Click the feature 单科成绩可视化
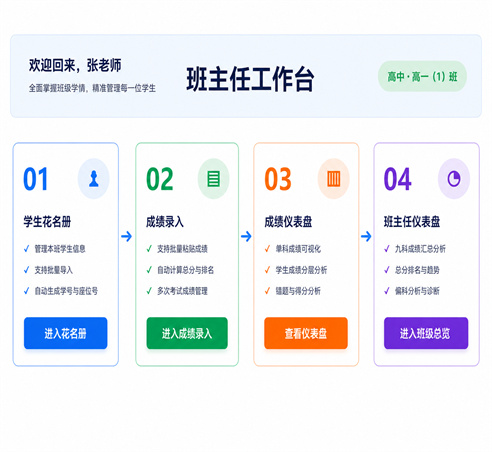 [x=298, y=249]
